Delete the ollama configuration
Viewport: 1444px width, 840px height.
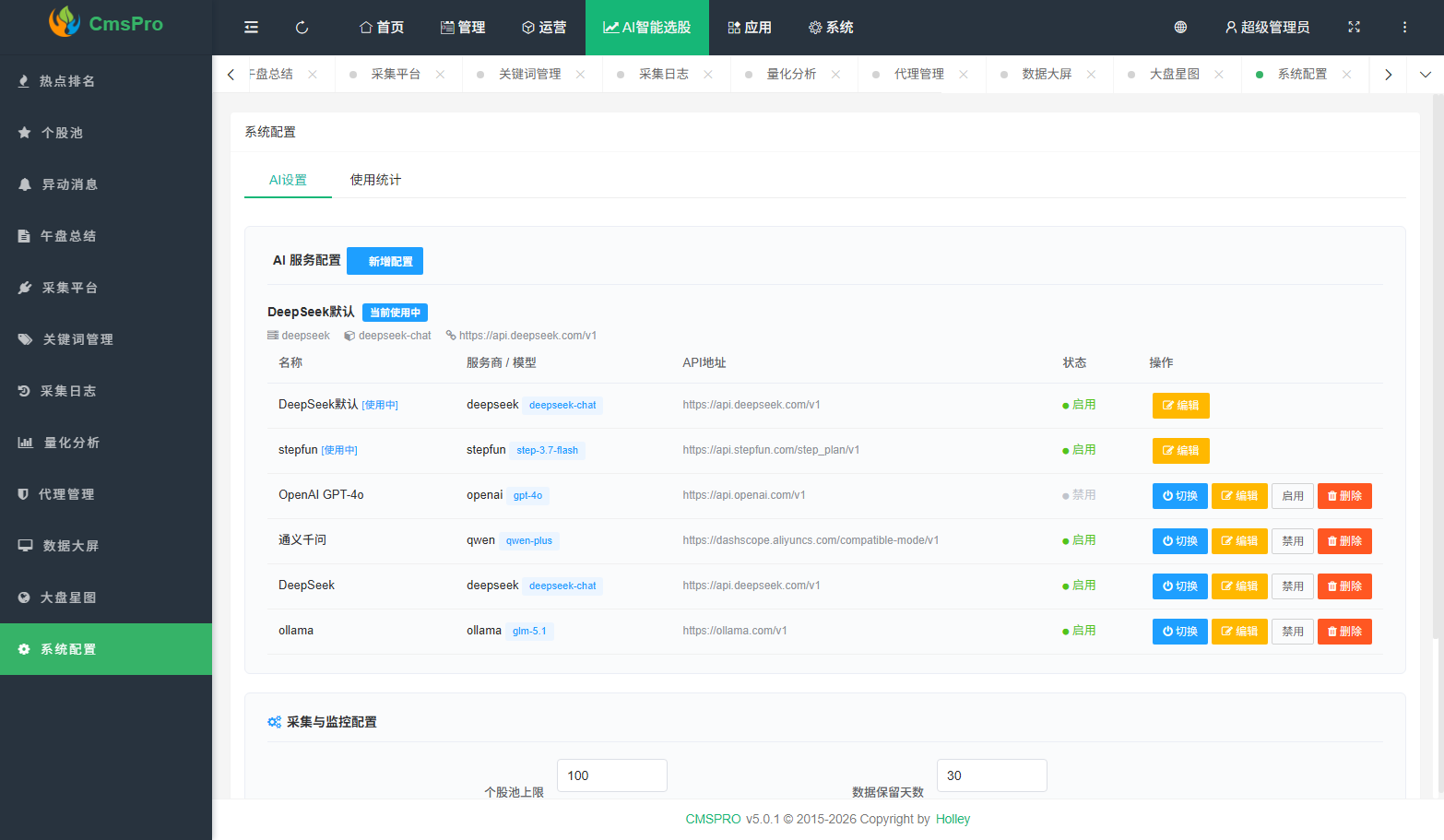point(1344,632)
